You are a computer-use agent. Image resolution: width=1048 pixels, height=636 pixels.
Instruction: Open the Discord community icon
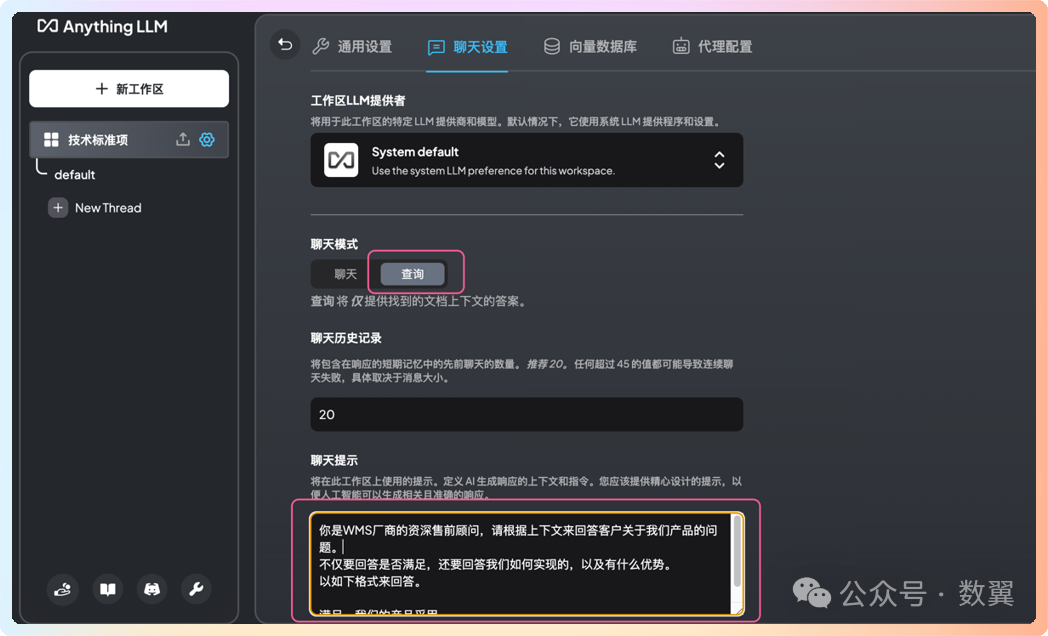(151, 590)
